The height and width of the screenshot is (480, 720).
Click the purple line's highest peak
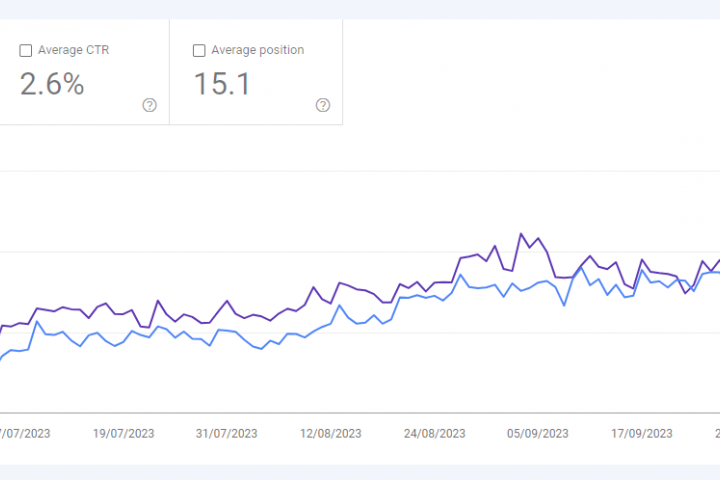pyautogui.click(x=521, y=234)
